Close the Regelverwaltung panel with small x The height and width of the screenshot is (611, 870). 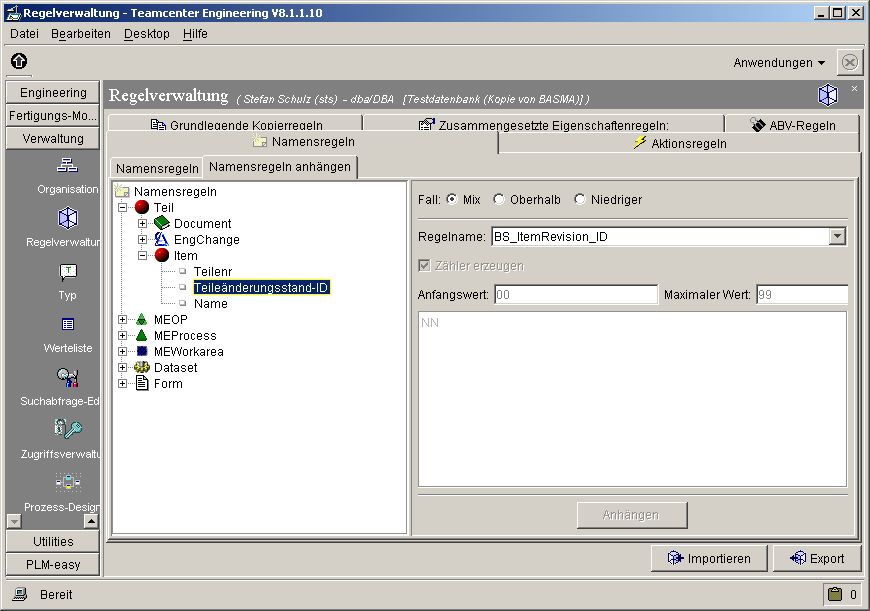click(854, 88)
